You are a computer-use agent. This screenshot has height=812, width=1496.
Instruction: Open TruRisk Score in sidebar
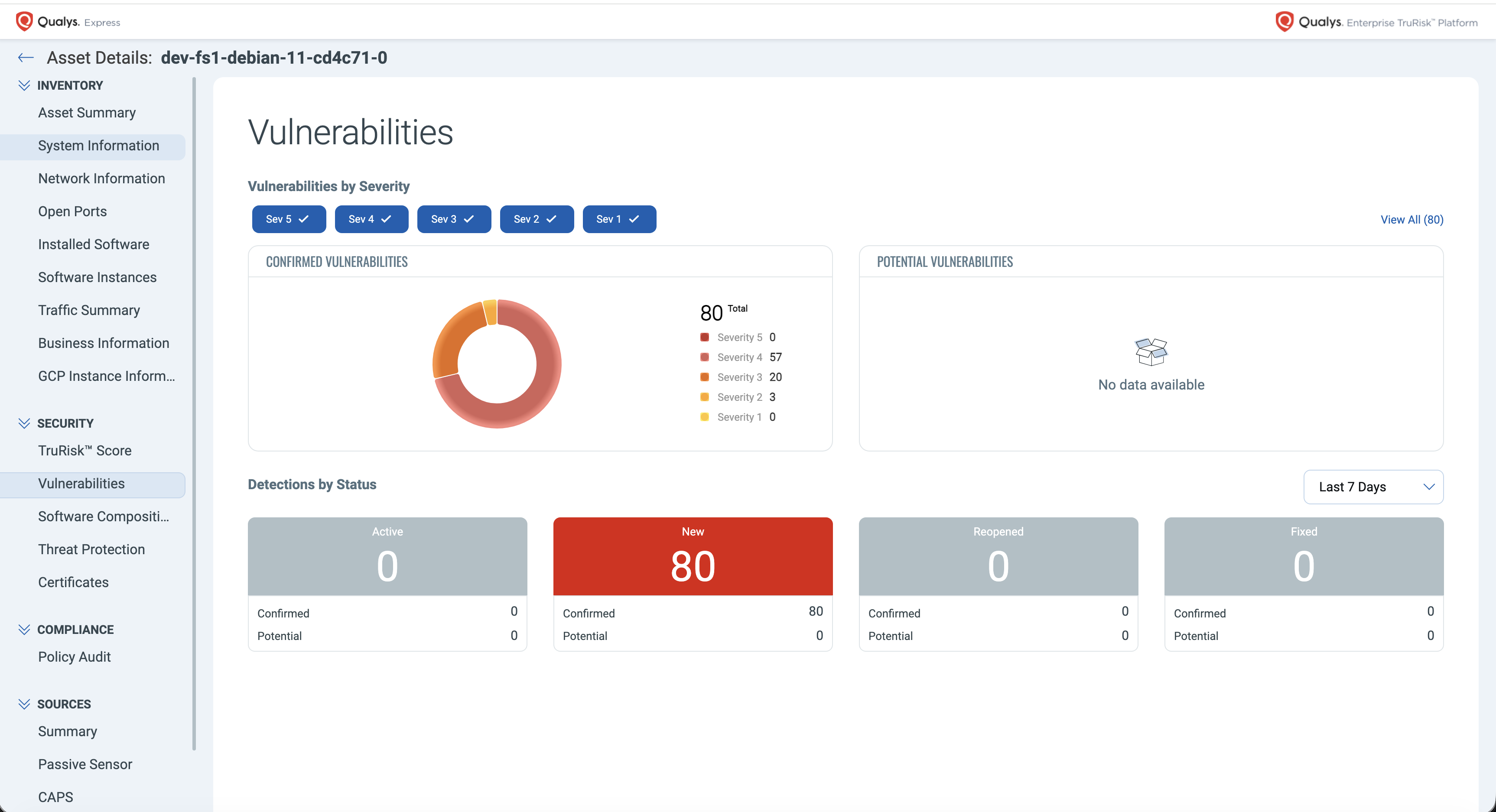coord(85,451)
